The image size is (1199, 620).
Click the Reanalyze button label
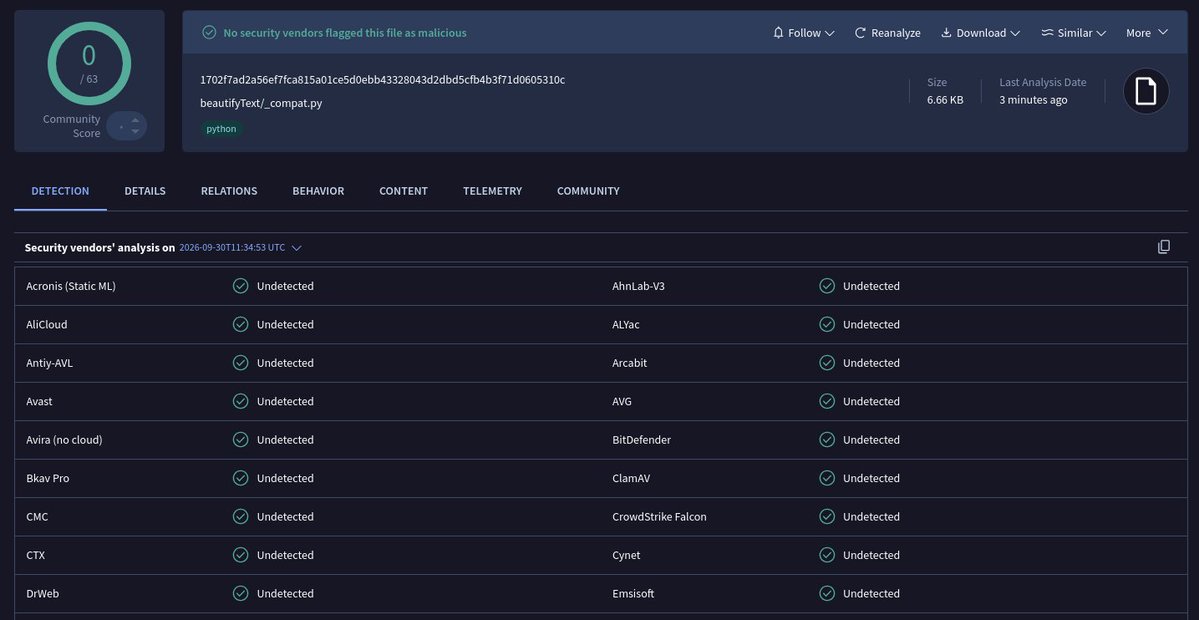tap(895, 33)
